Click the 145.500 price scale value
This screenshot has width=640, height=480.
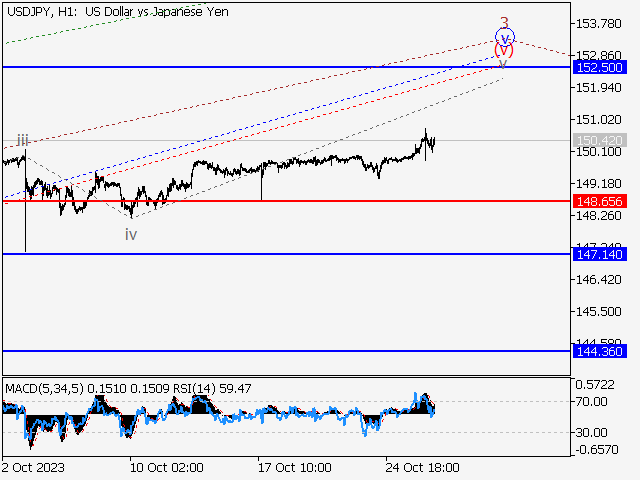[598, 311]
